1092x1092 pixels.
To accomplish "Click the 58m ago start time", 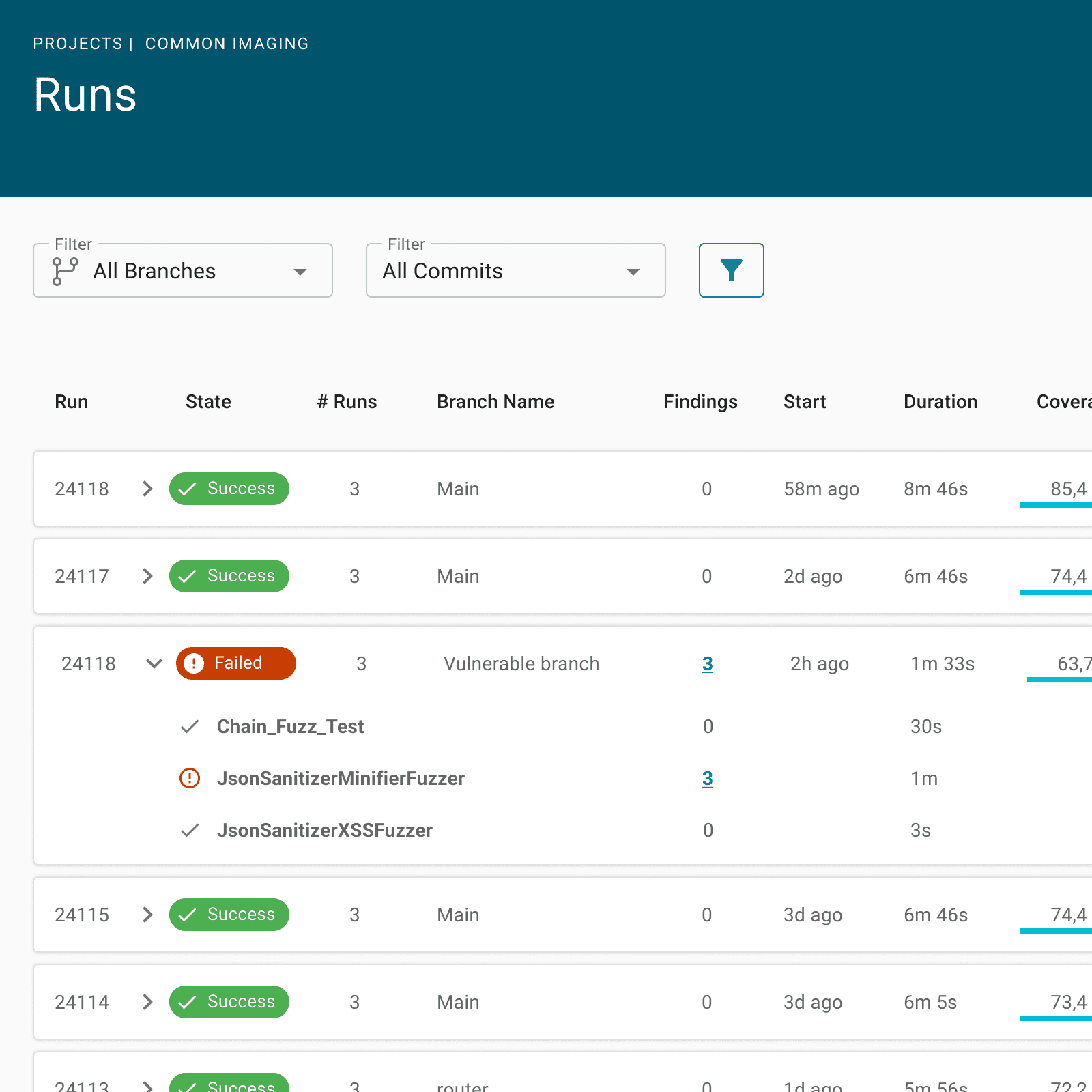I will coord(821,489).
